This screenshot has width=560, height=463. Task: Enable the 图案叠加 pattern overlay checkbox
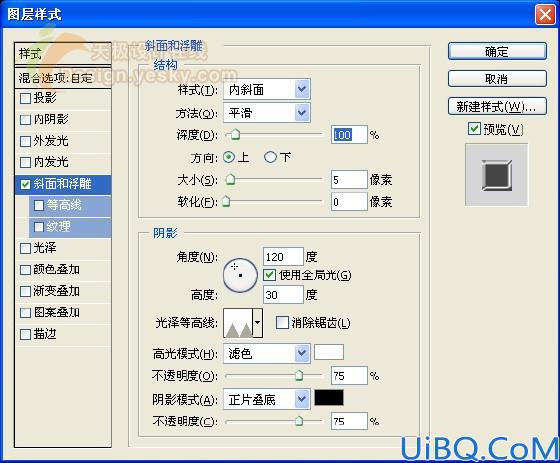(x=25, y=313)
